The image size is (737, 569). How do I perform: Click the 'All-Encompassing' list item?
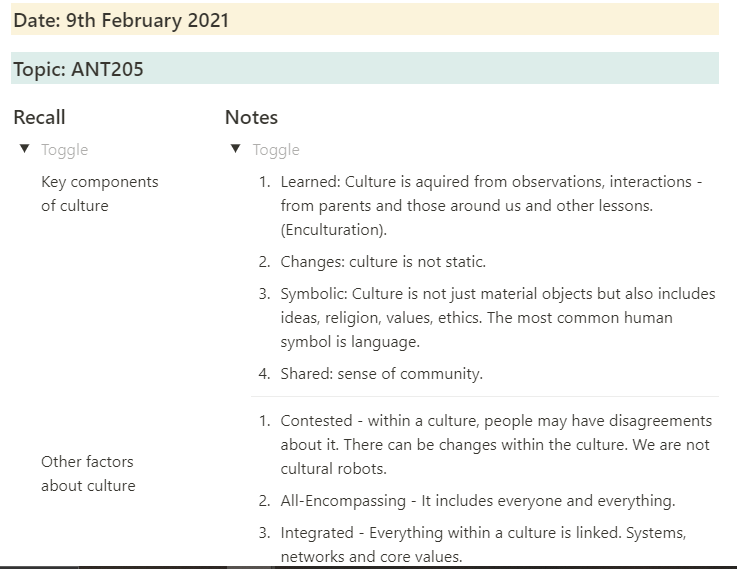477,501
